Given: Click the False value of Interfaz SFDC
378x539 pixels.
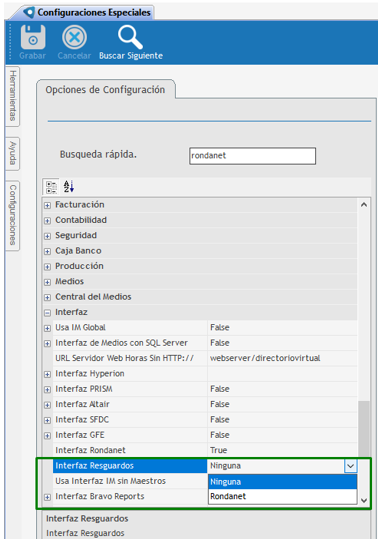Looking at the screenshot, I should pos(220,420).
